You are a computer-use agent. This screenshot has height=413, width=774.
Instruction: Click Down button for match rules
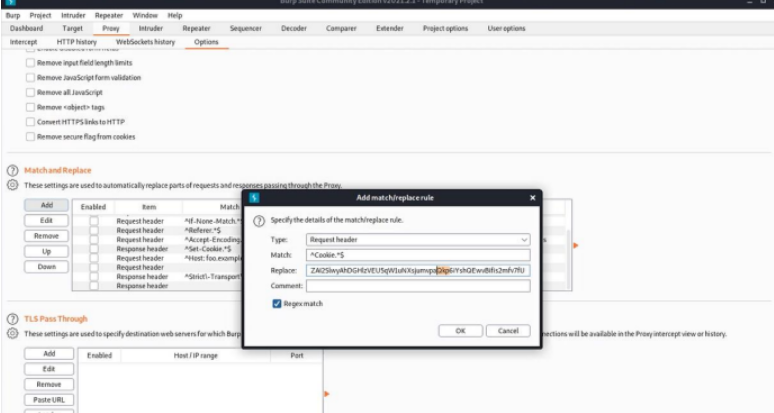coord(46,266)
